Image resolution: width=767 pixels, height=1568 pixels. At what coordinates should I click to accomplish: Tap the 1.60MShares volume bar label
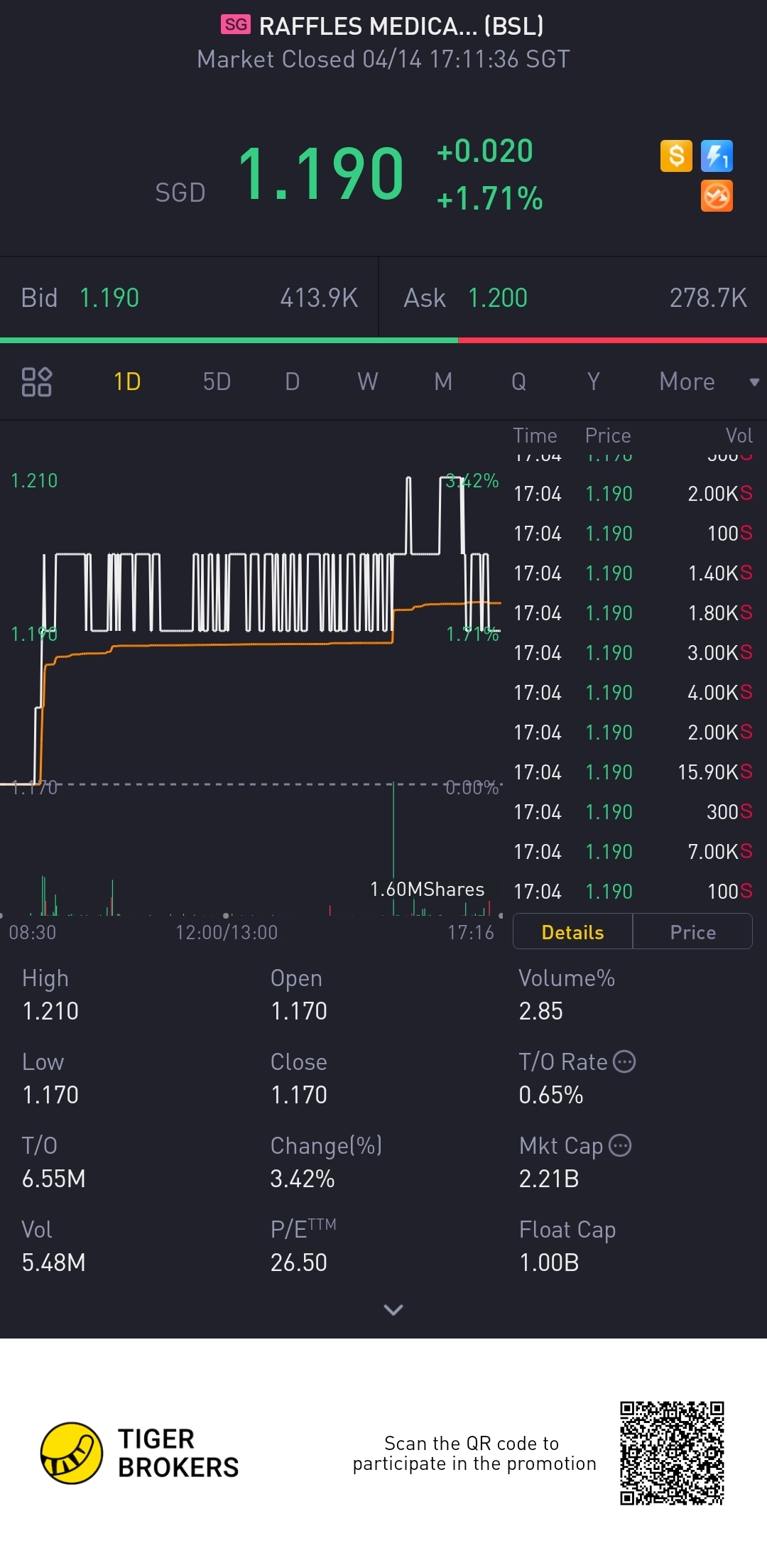pos(427,889)
